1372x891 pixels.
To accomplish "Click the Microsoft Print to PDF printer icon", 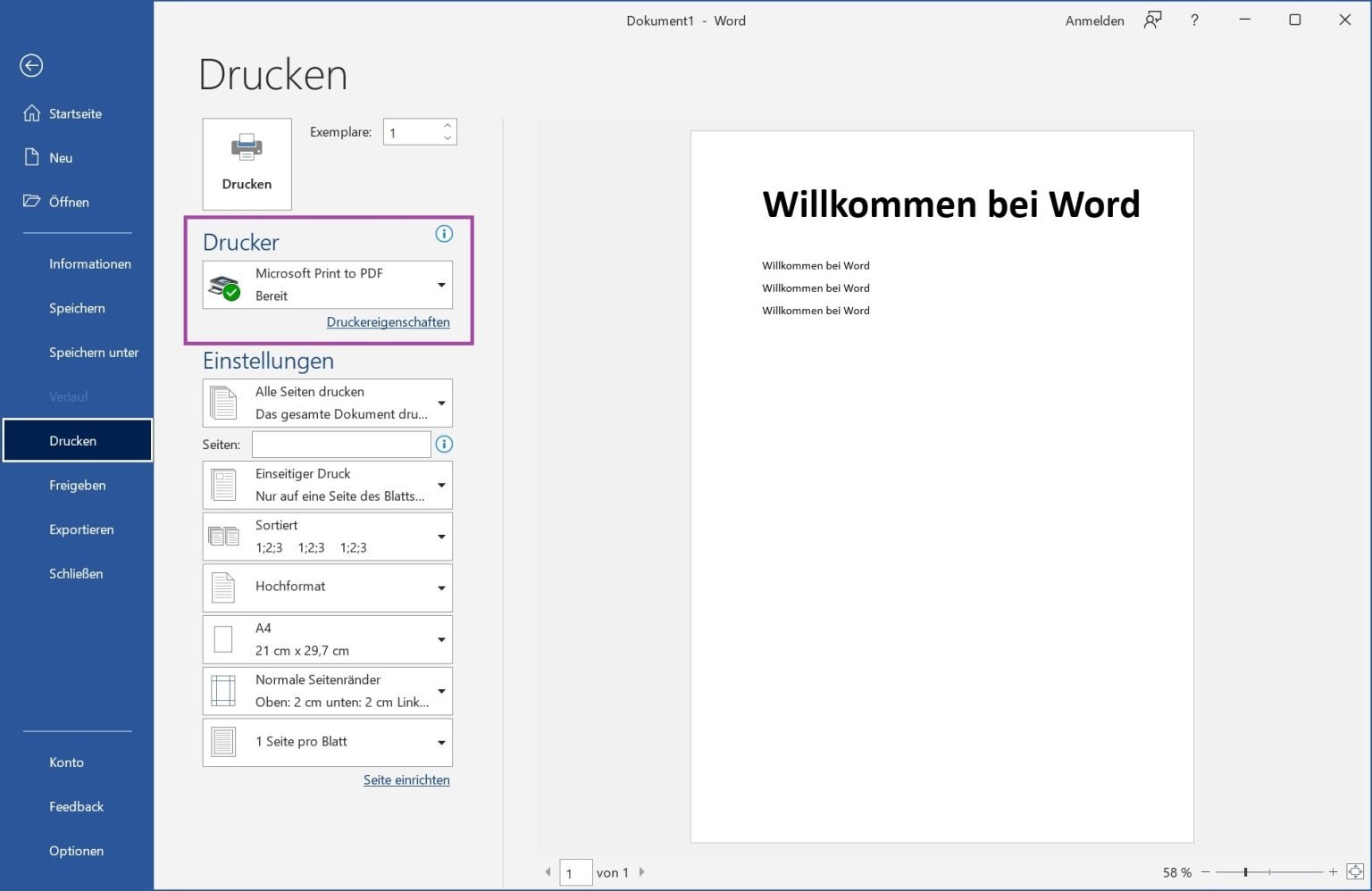I will tap(224, 287).
